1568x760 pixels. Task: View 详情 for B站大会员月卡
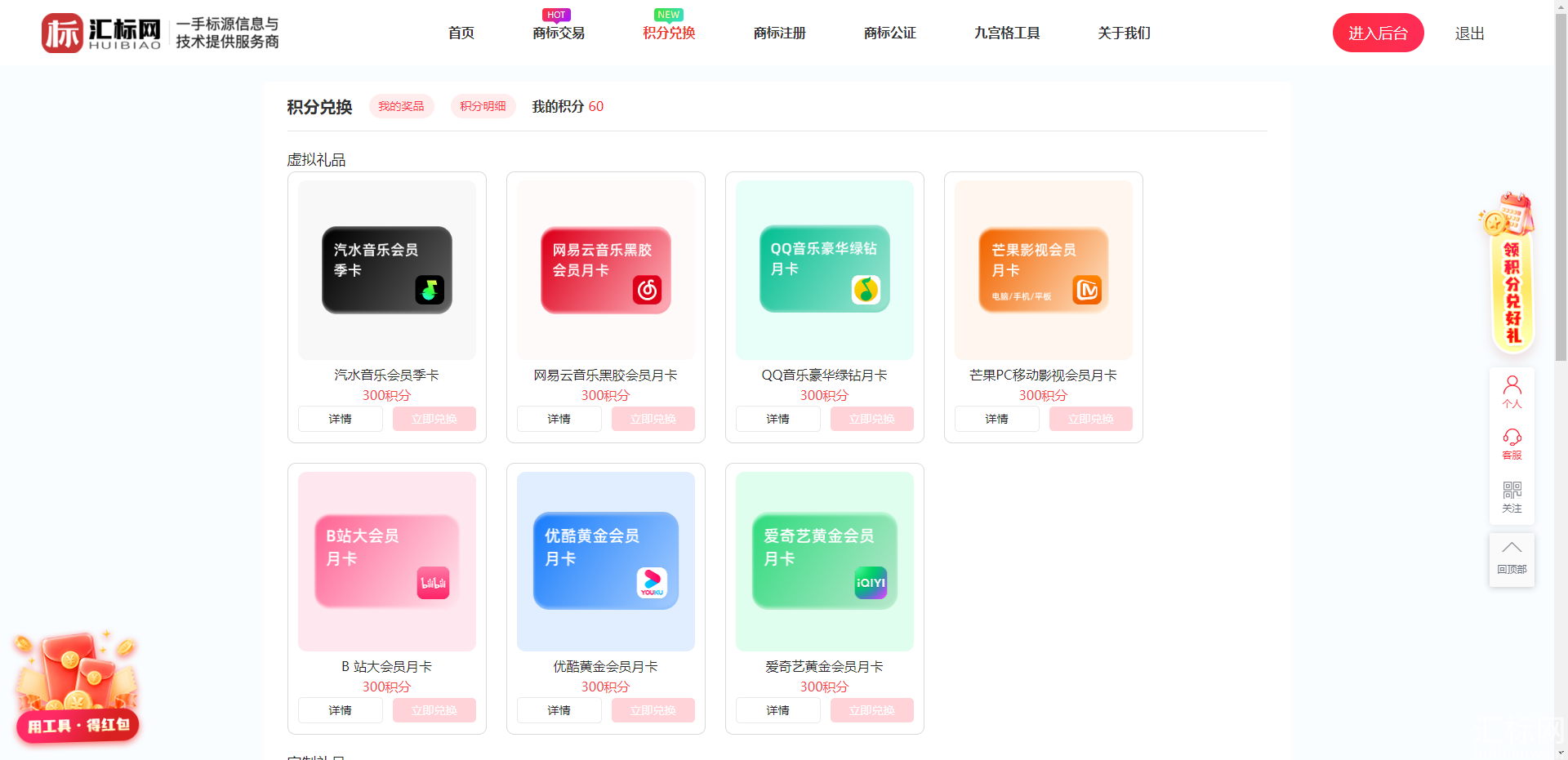coord(341,710)
